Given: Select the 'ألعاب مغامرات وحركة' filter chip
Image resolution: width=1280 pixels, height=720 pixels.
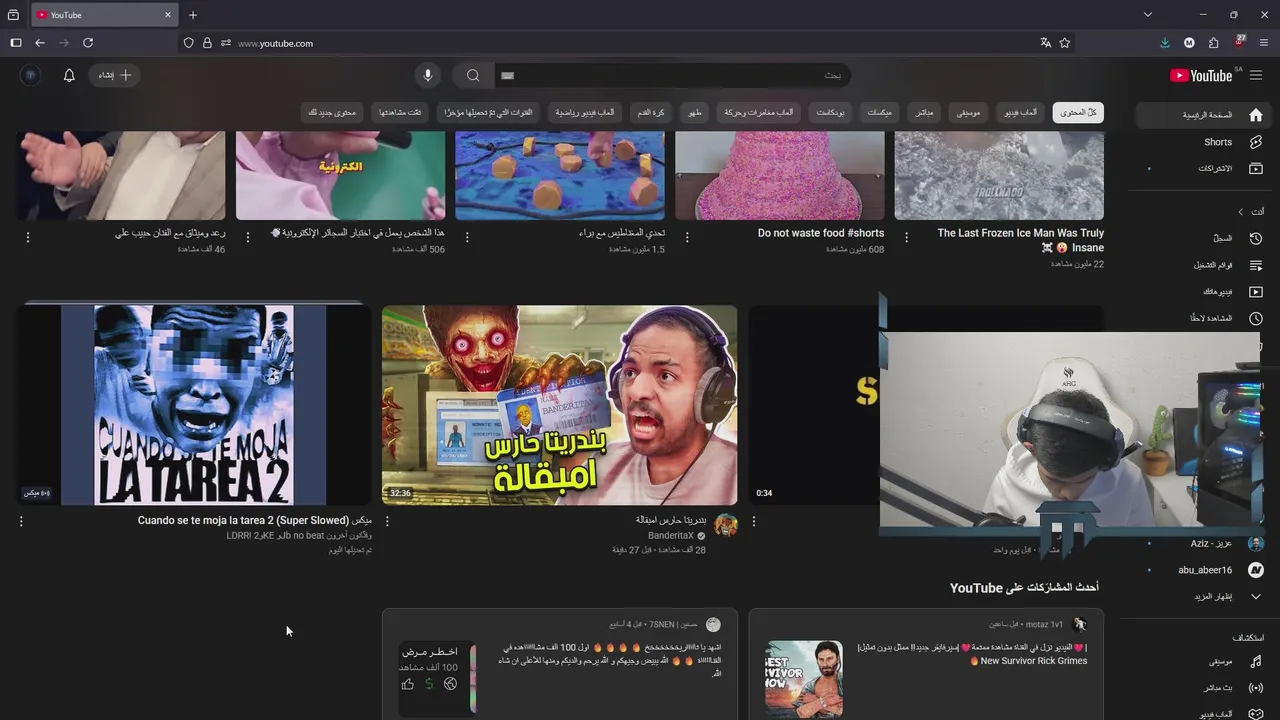Looking at the screenshot, I should tap(759, 113).
